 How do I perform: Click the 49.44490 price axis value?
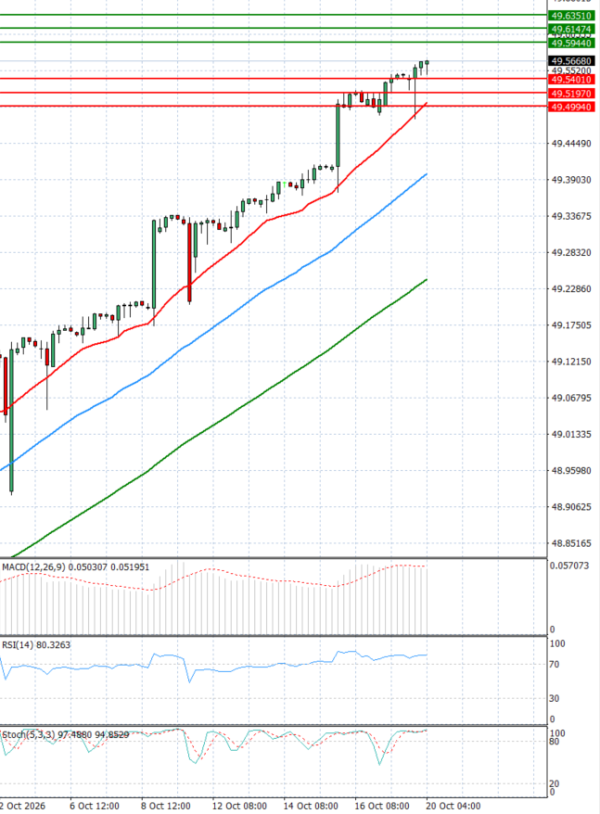[571, 144]
